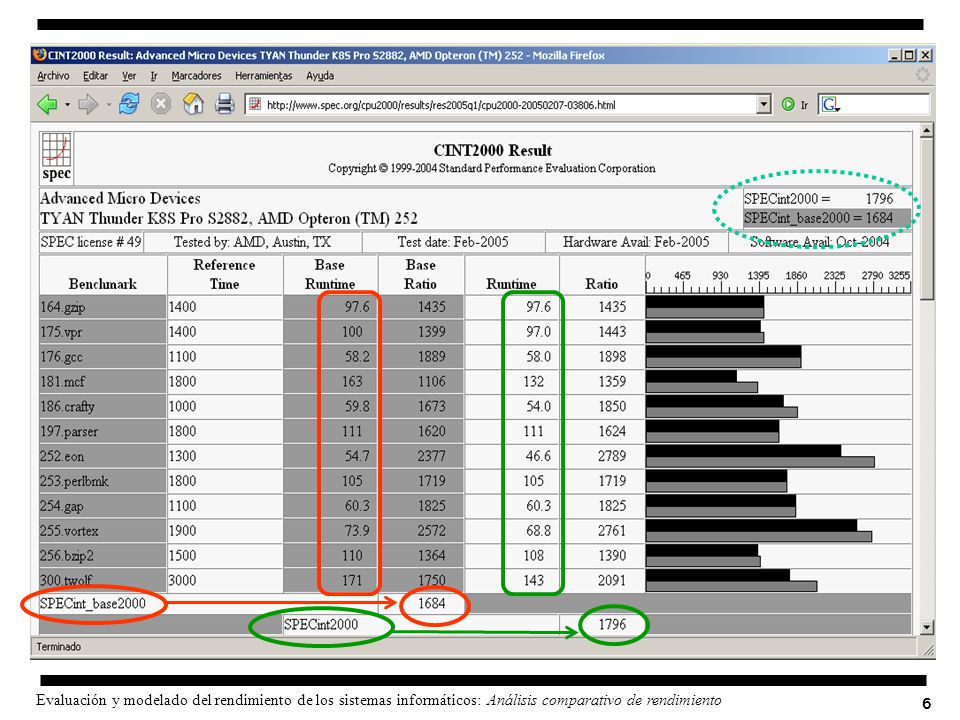Click the Firefox icon in title bar
This screenshot has width=960, height=720.
40,54
